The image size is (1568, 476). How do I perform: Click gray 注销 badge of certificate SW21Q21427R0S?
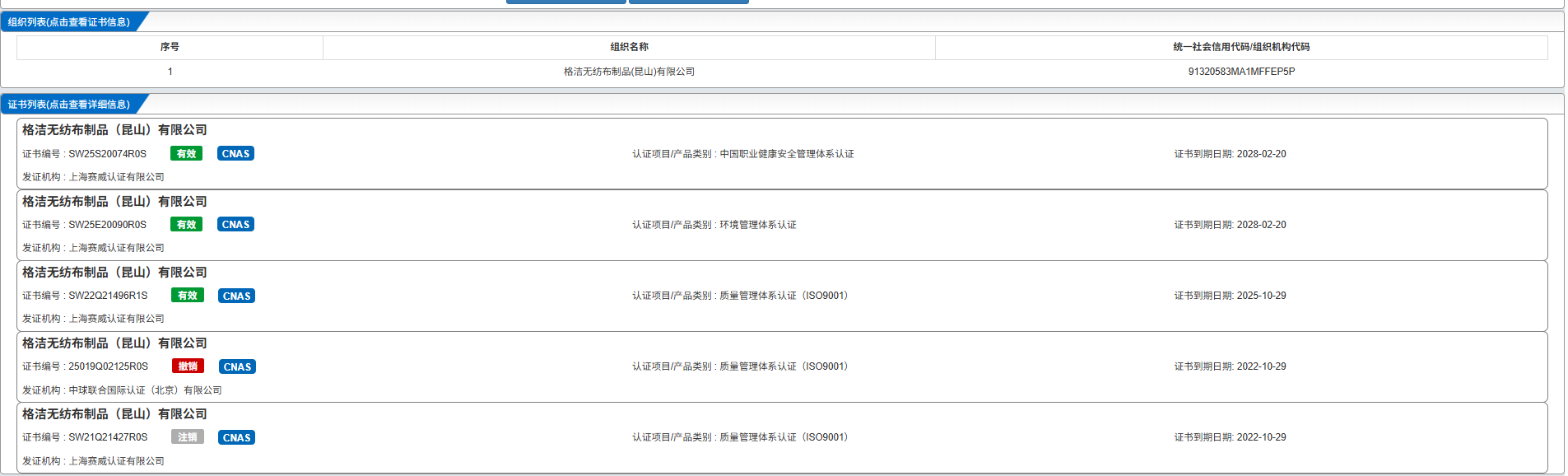click(187, 437)
